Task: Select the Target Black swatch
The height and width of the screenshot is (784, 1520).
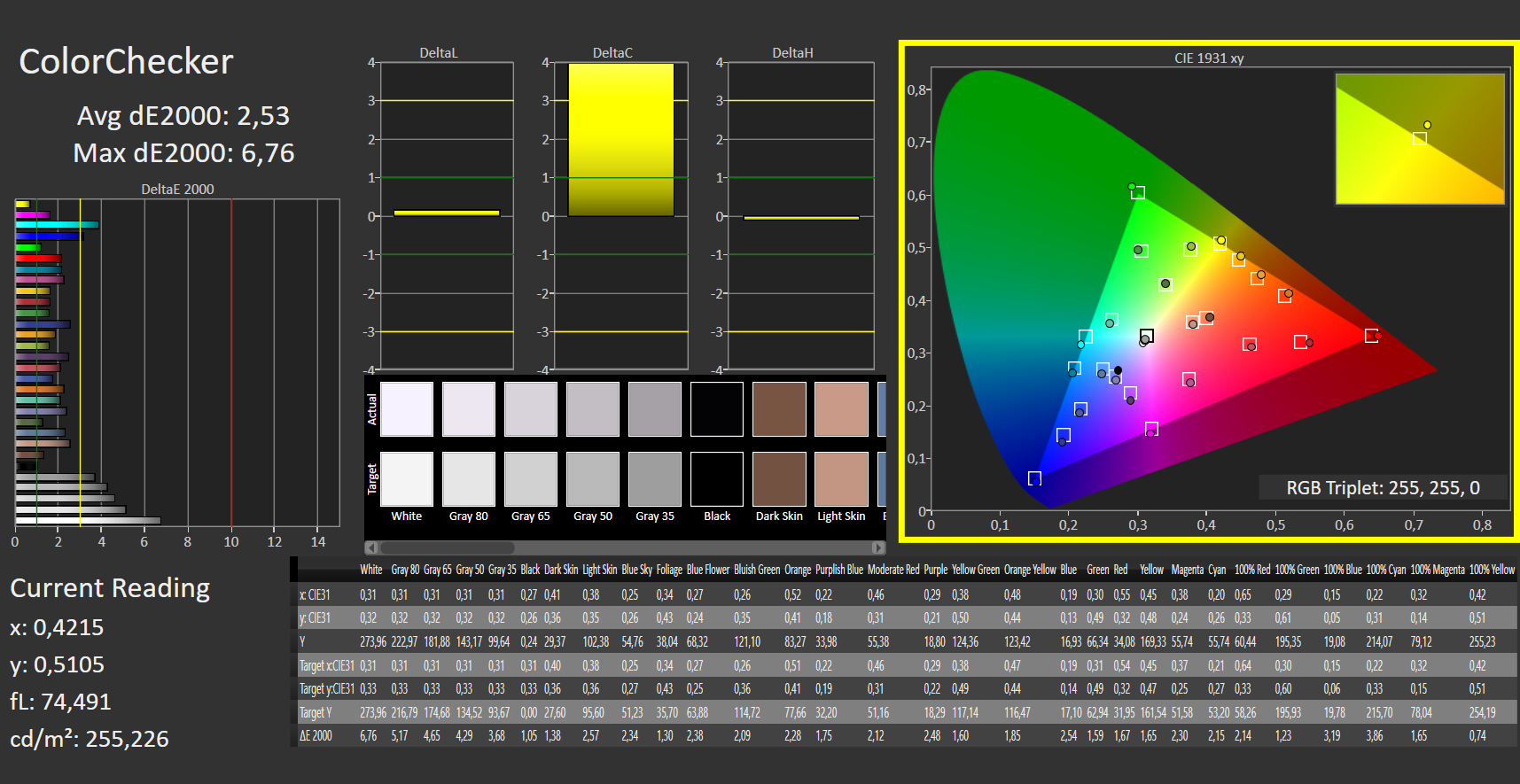Action: point(717,479)
